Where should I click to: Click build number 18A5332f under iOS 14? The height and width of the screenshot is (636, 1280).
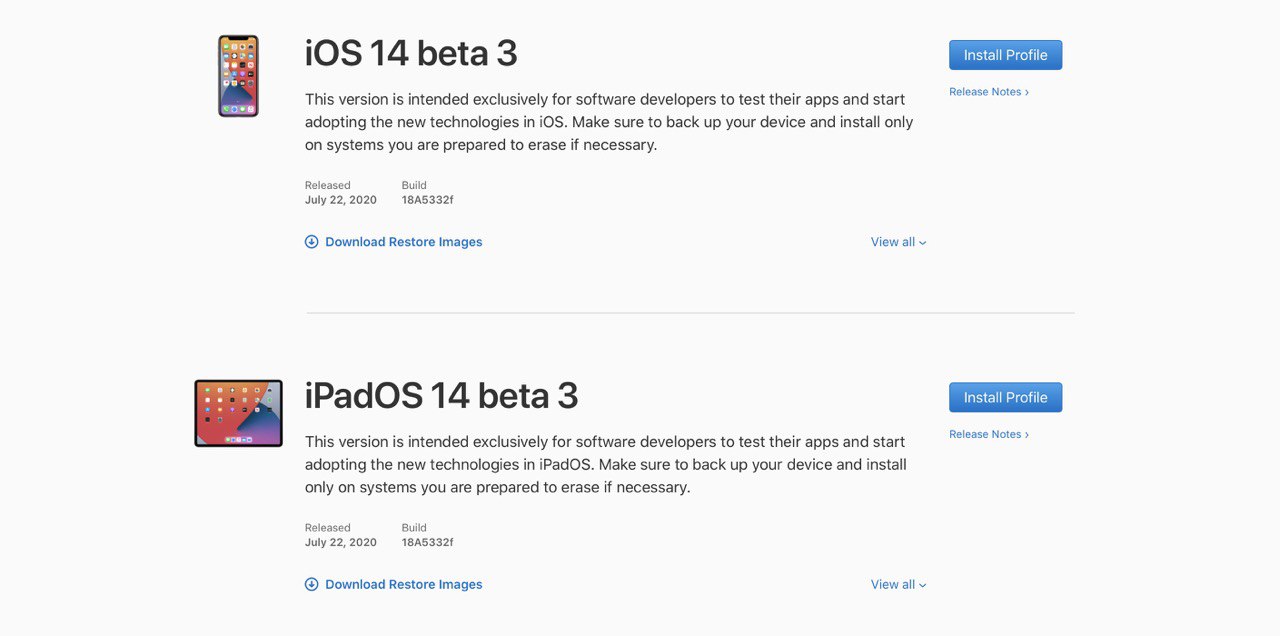coord(427,200)
